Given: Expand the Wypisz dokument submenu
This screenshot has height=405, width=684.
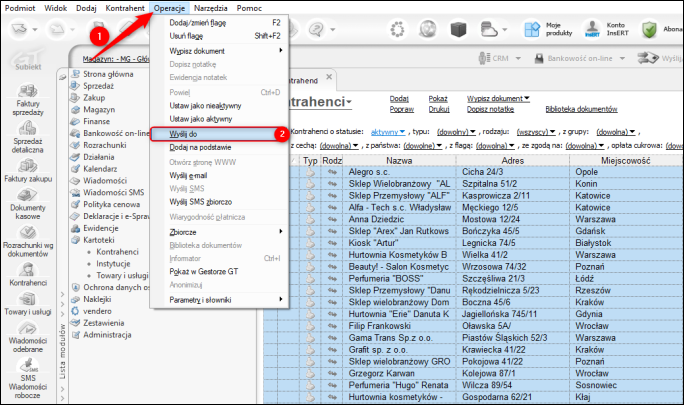Looking at the screenshot, I should 219,51.
